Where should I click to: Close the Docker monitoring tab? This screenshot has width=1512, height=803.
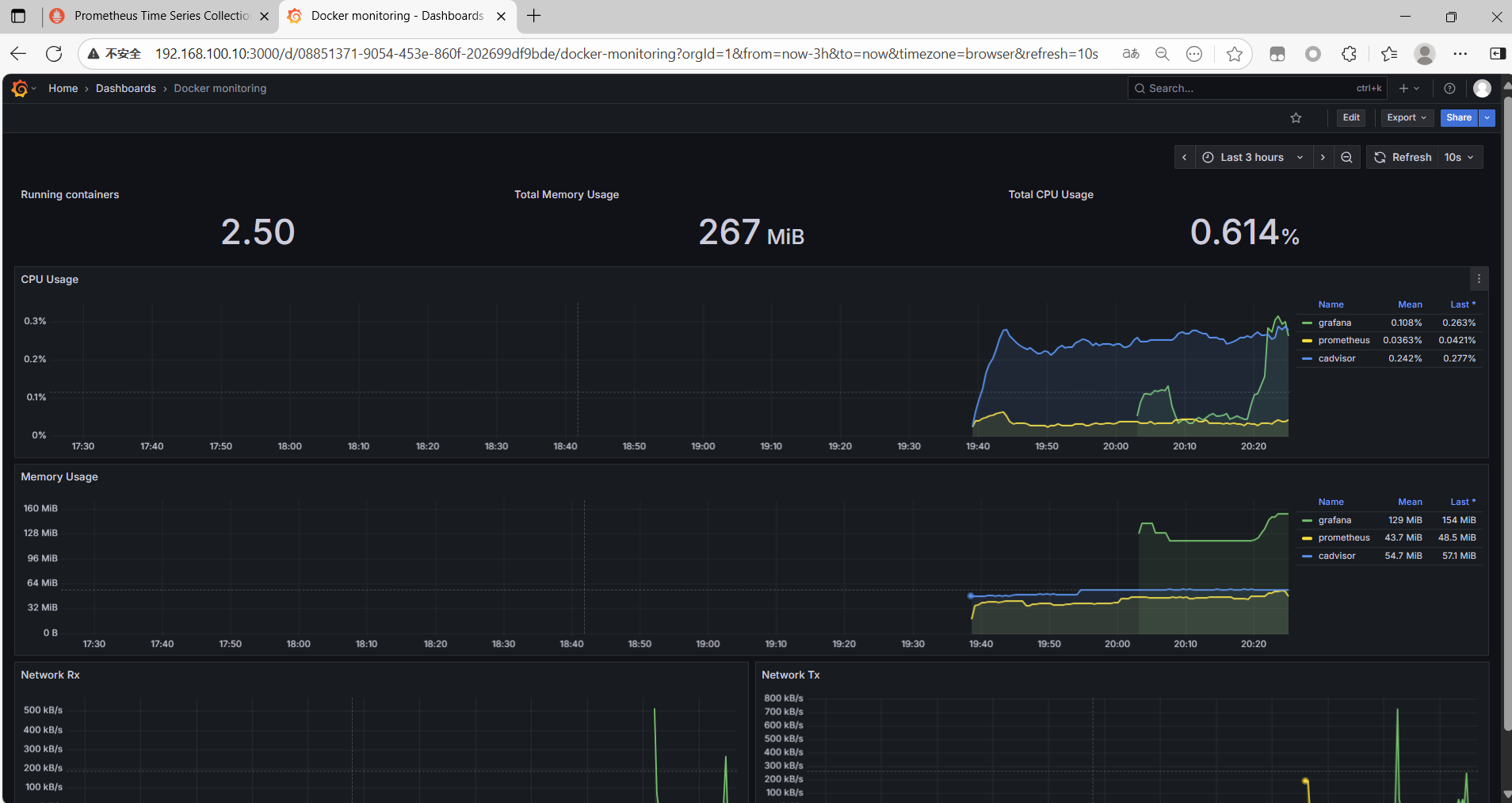click(x=501, y=16)
